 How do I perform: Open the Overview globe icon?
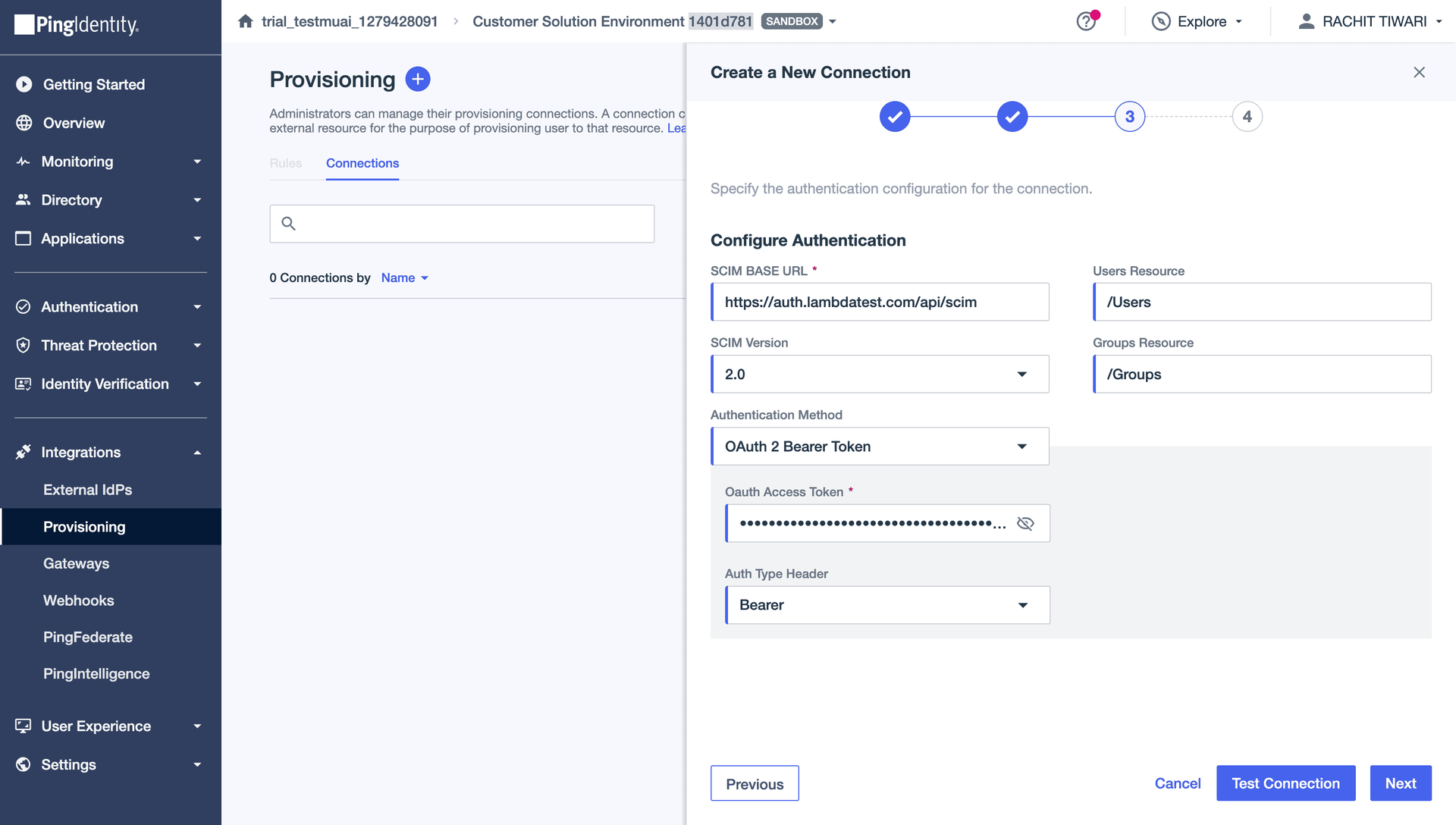pos(23,123)
